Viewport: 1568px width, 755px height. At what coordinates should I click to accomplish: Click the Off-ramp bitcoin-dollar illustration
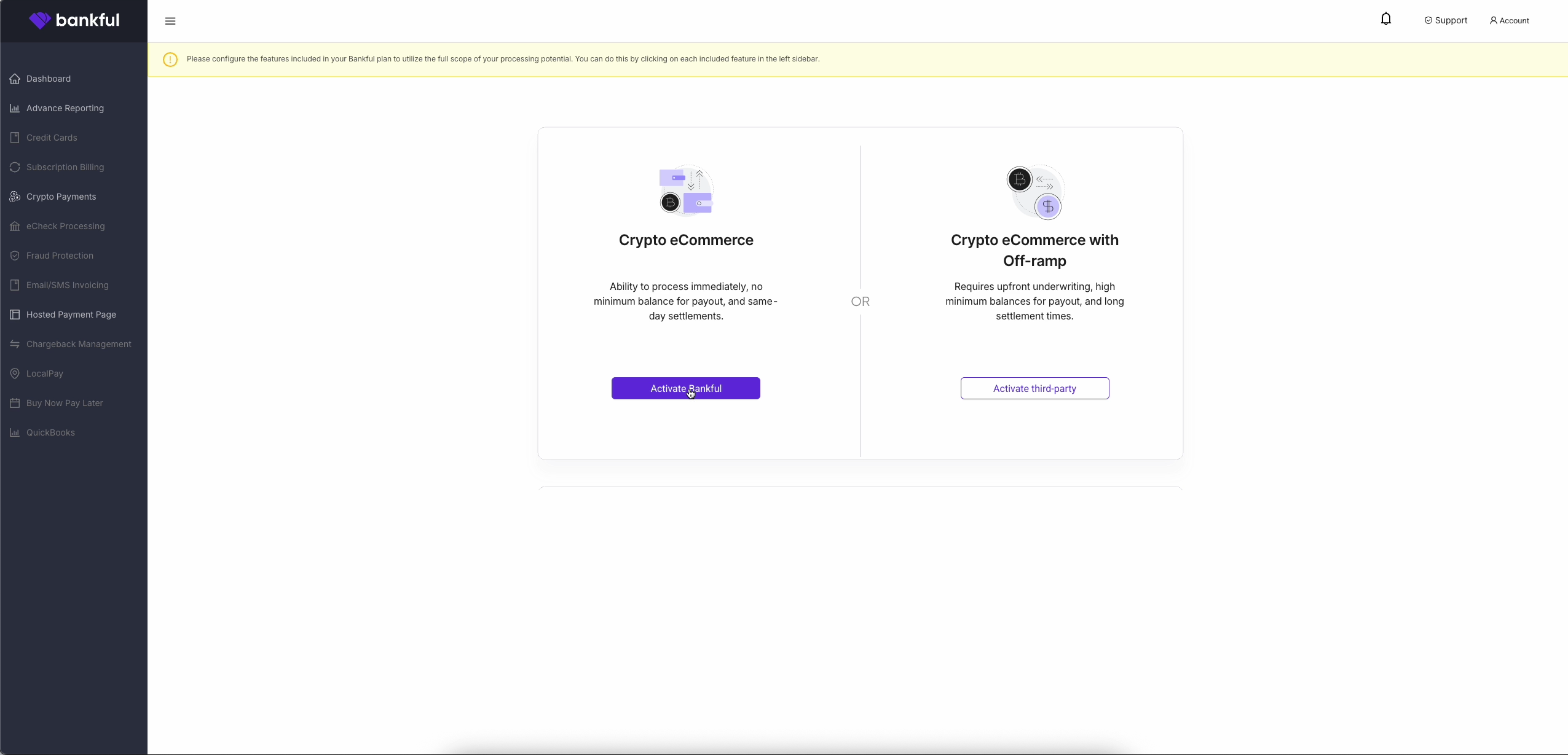click(x=1036, y=192)
